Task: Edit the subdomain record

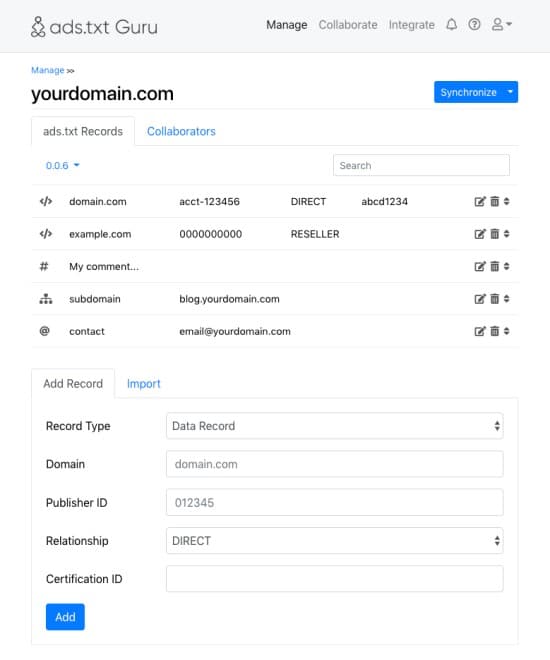Action: click(x=480, y=299)
